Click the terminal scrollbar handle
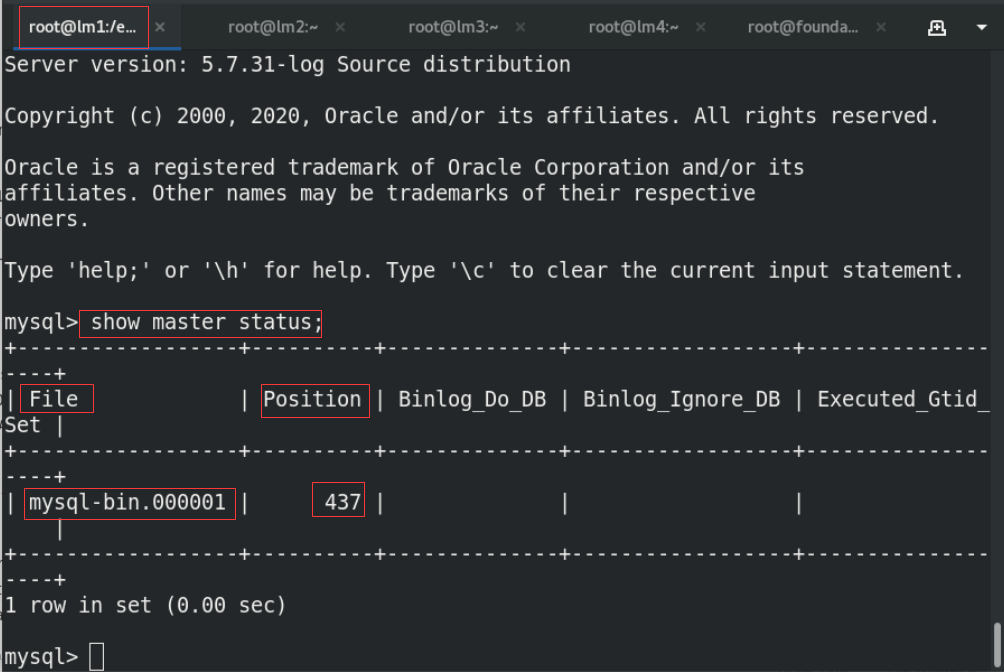 tap(997, 645)
